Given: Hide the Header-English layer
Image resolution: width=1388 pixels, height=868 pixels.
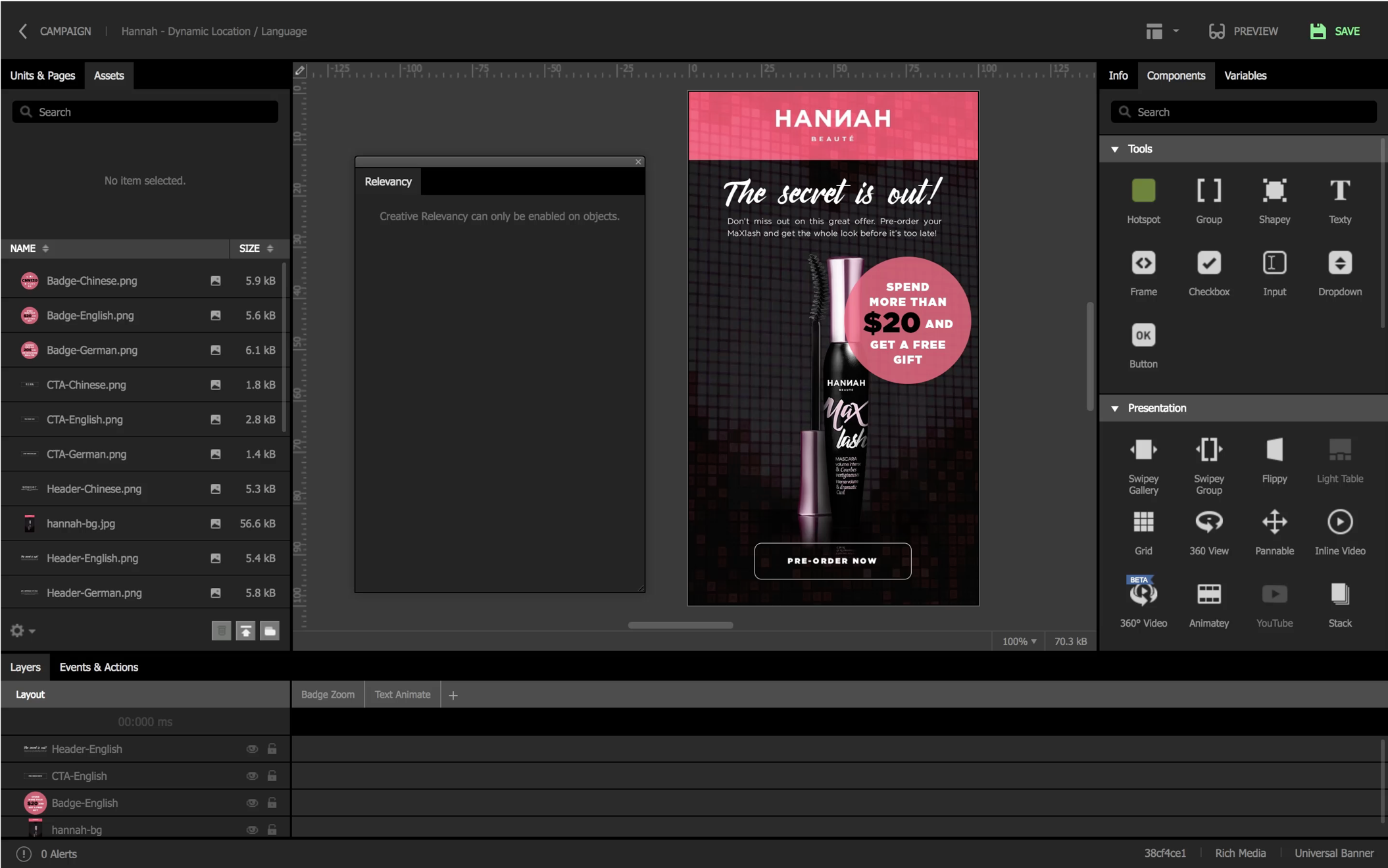Looking at the screenshot, I should [252, 749].
